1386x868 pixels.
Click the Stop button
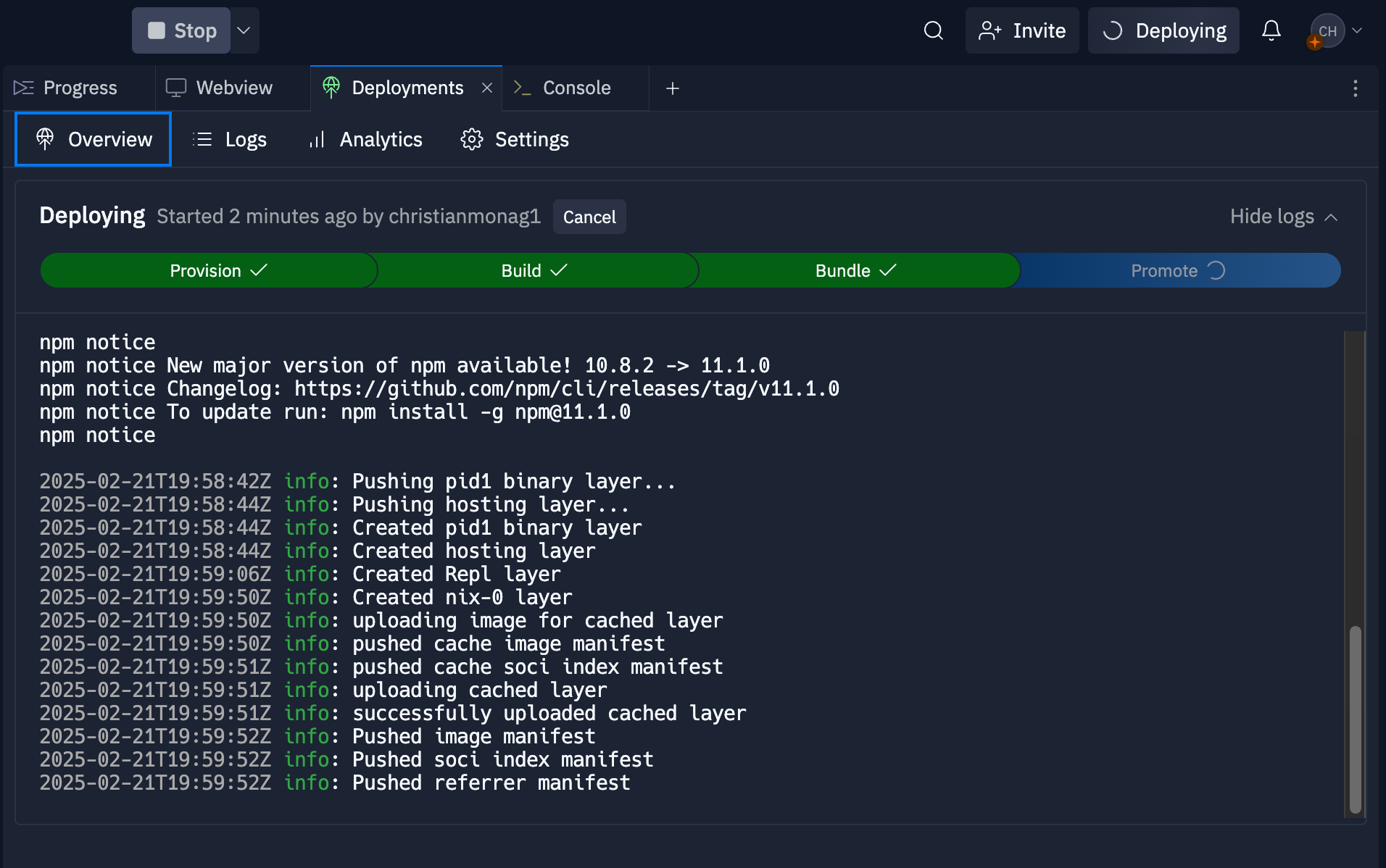(181, 30)
